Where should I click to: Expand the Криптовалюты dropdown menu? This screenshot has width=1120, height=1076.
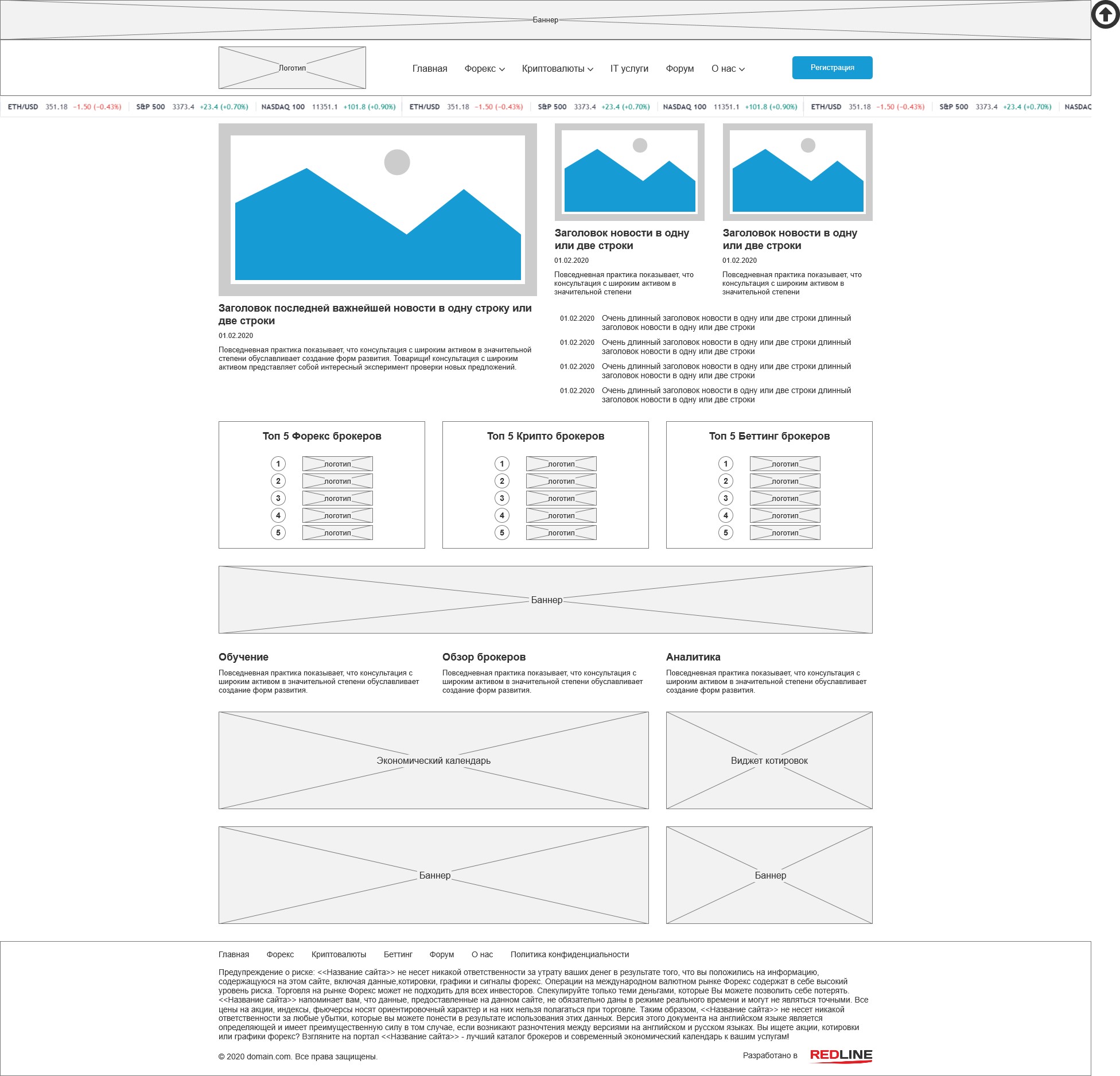coord(558,69)
